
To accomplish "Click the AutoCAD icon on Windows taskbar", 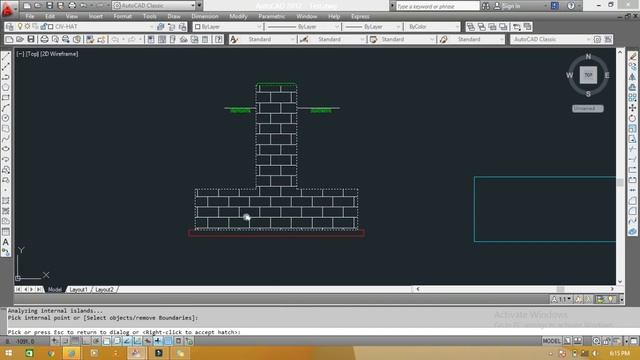I will 137,353.
